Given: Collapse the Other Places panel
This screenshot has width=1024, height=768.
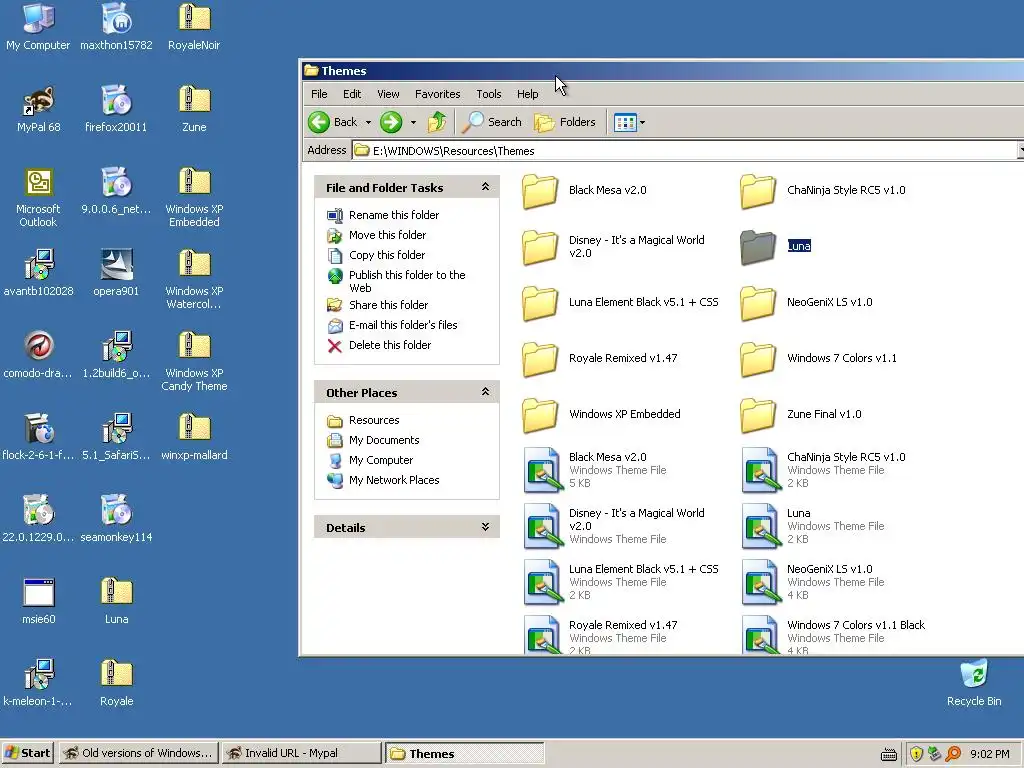Looking at the screenshot, I should 485,392.
